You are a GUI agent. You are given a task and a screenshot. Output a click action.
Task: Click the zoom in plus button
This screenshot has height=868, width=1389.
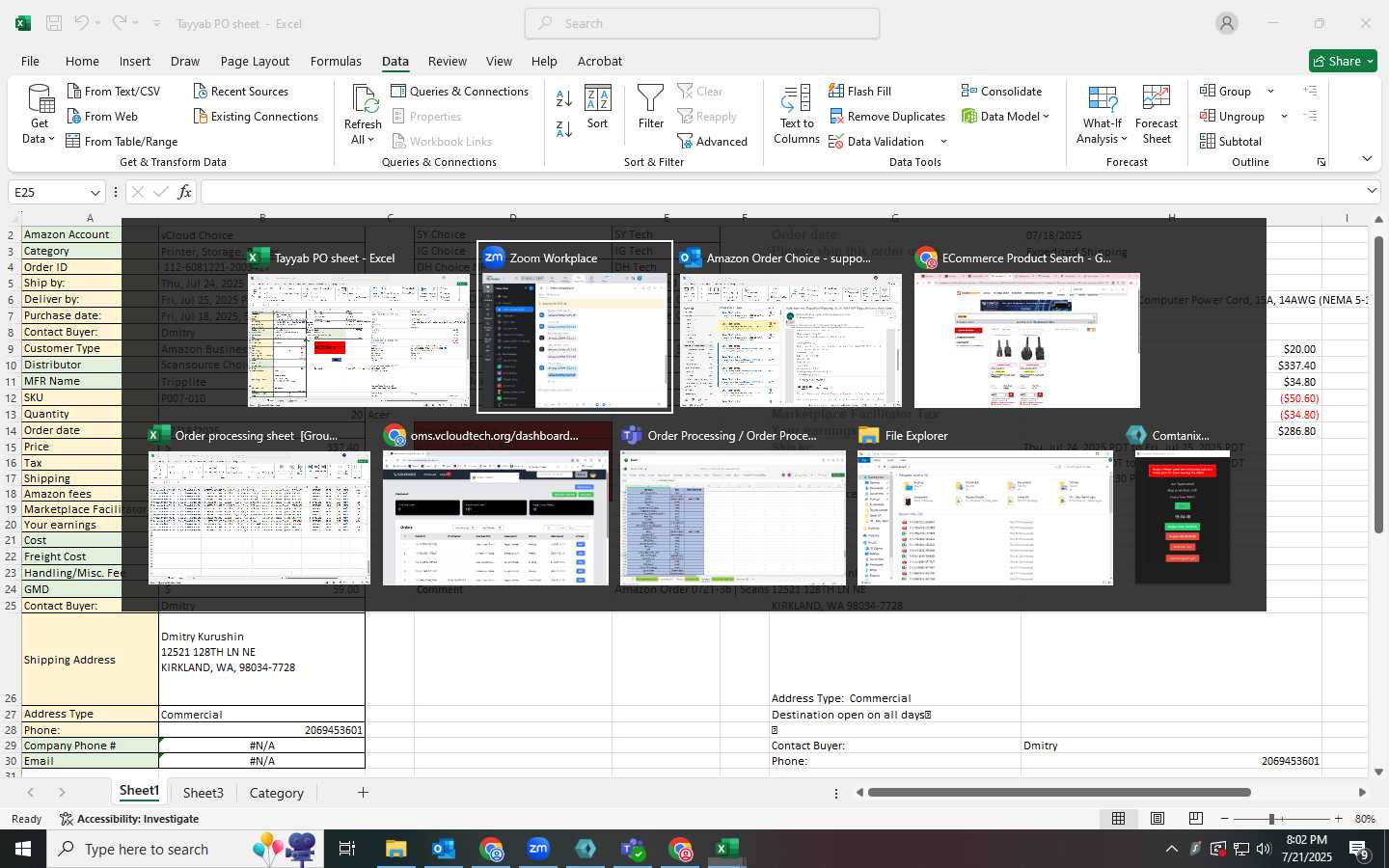[x=1338, y=819]
